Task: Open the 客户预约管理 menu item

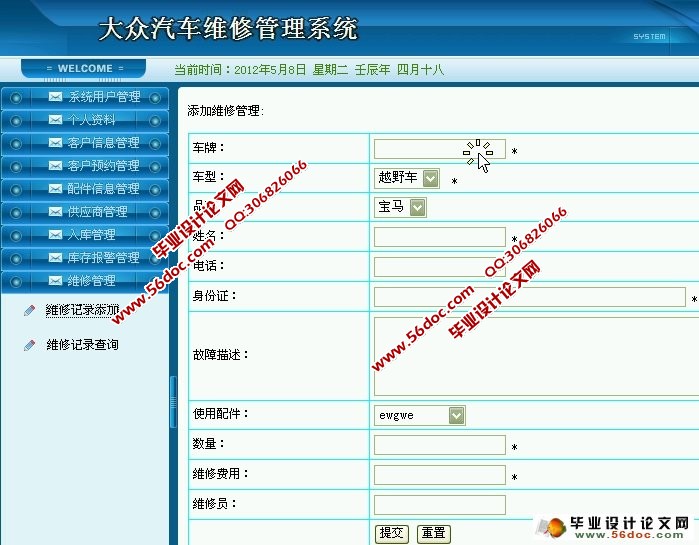Action: 85,166
